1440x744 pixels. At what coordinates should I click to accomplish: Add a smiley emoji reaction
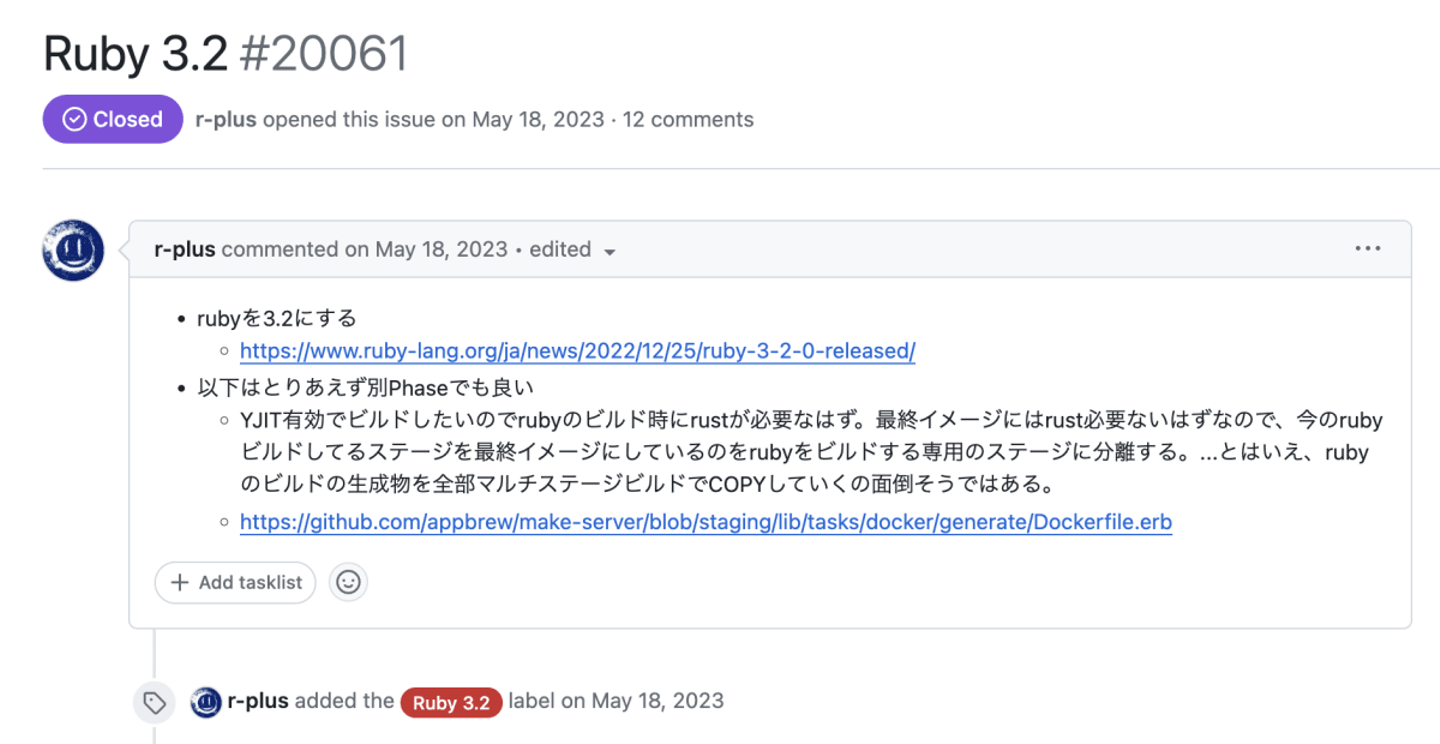(348, 582)
